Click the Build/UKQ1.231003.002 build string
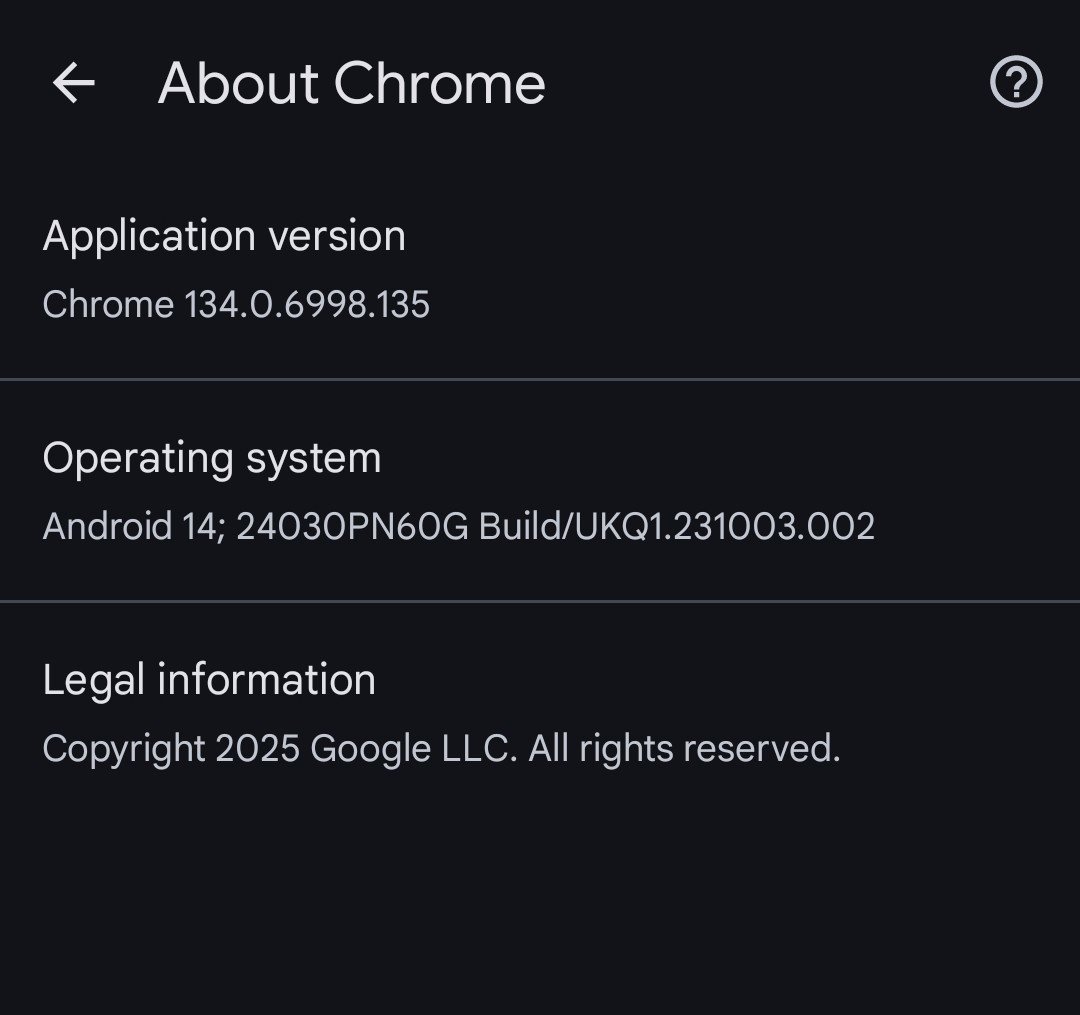This screenshot has width=1080, height=1015. click(677, 526)
